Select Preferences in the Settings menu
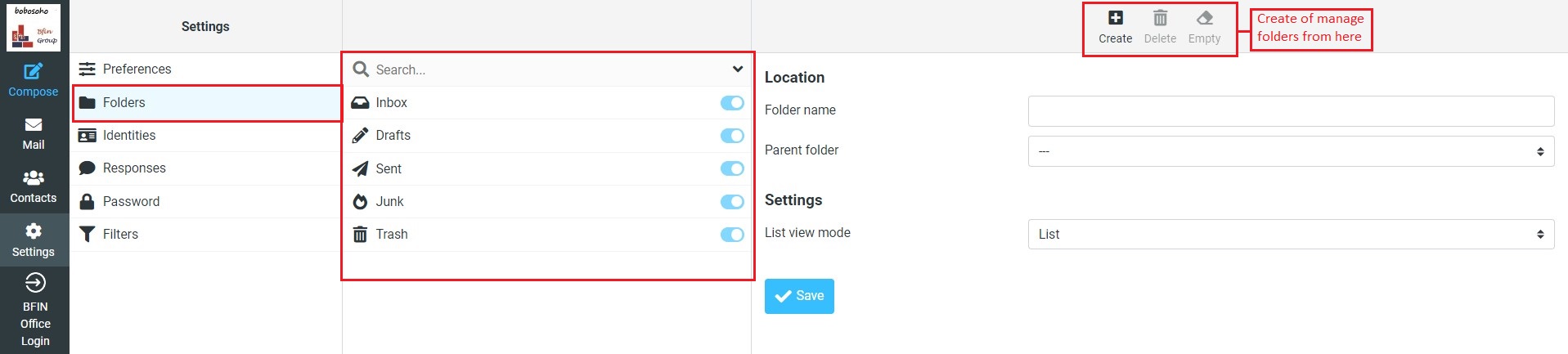Screen dimensions: 1568x354 coord(137,69)
